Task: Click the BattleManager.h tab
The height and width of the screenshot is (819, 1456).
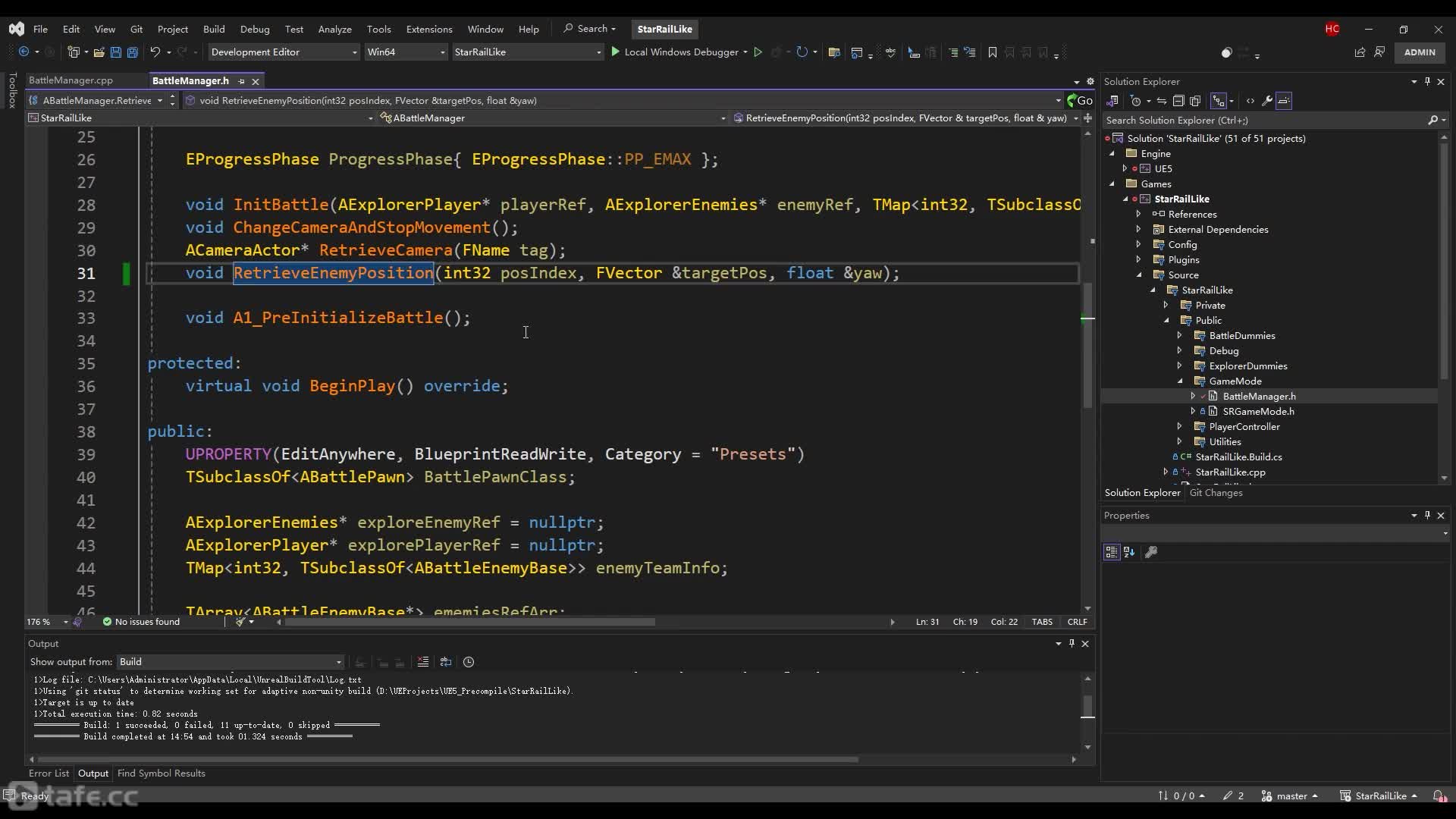Action: tap(191, 80)
